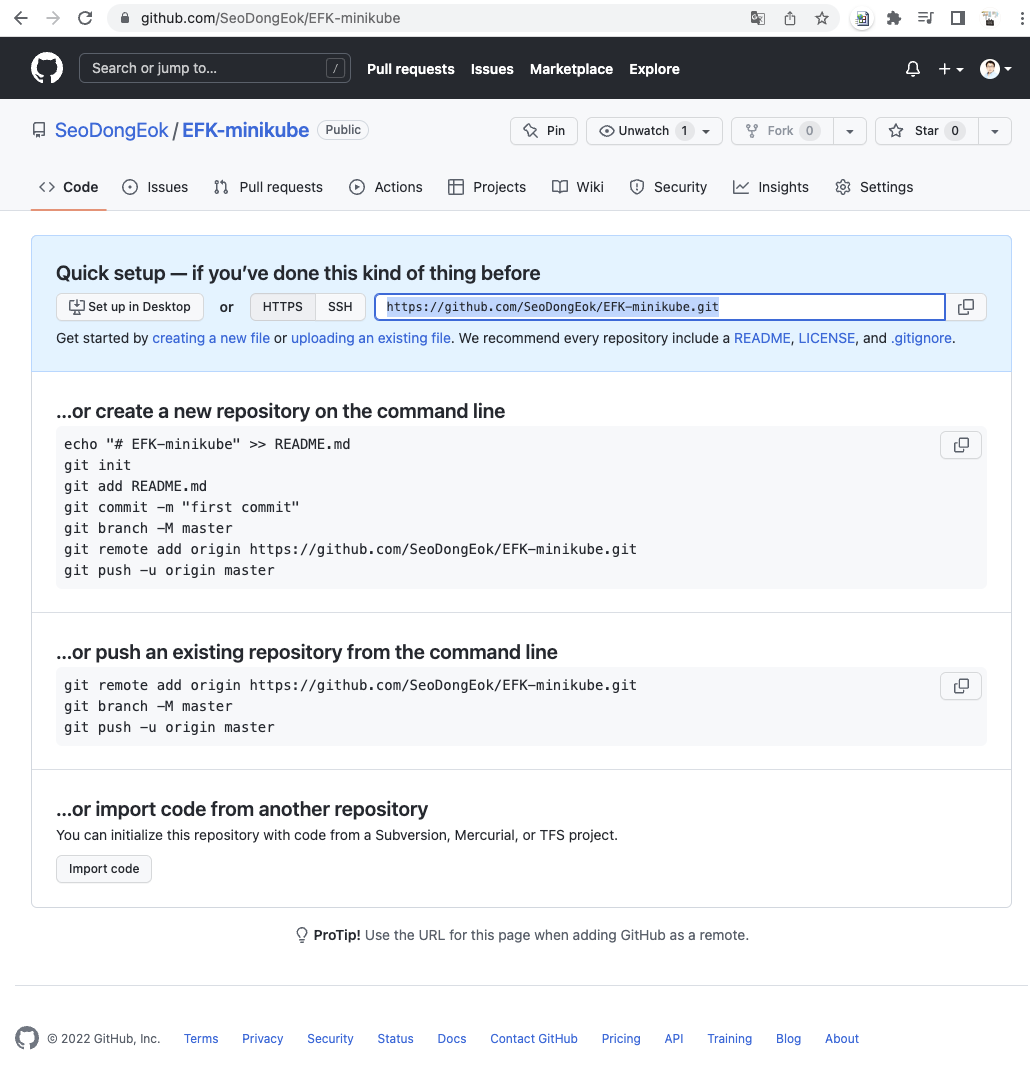
Task: Select HTTPS protocol option
Action: click(283, 307)
